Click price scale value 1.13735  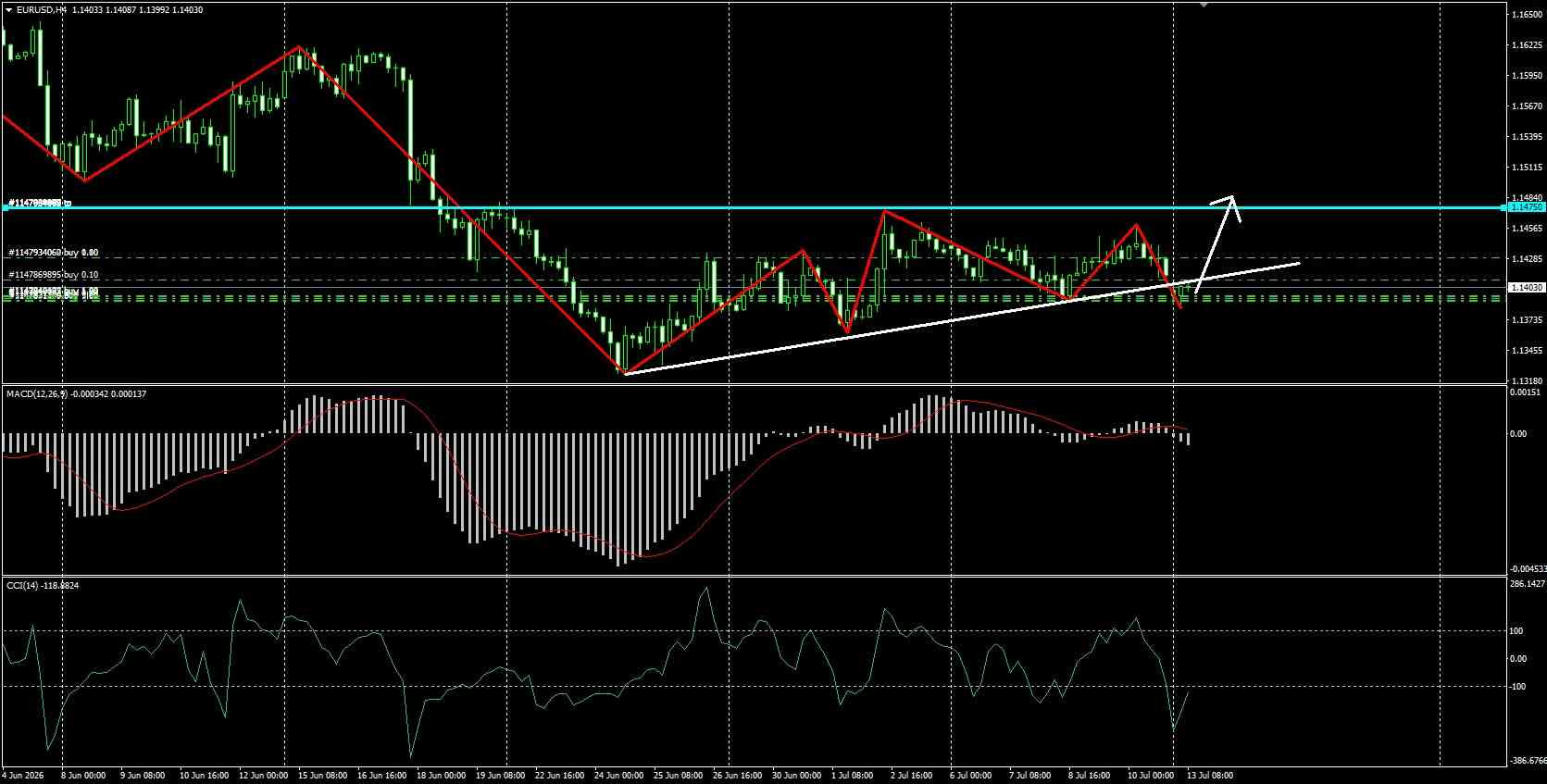pos(1527,320)
